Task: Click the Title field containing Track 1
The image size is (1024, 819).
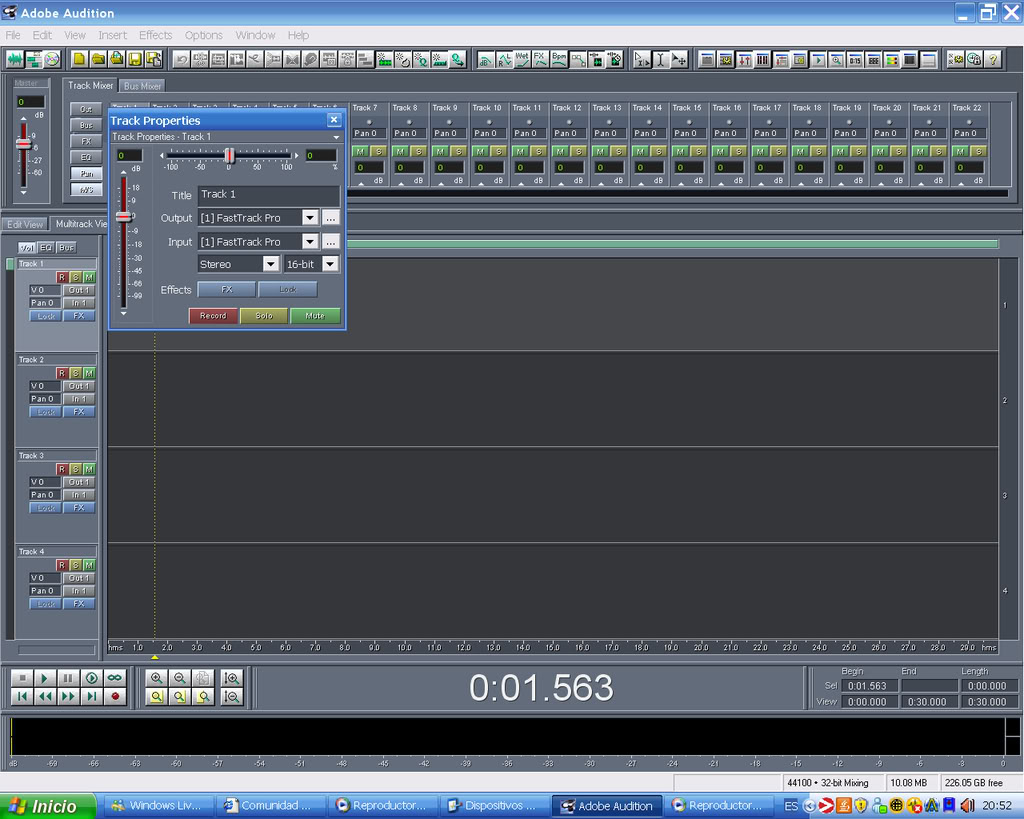Action: (x=268, y=194)
